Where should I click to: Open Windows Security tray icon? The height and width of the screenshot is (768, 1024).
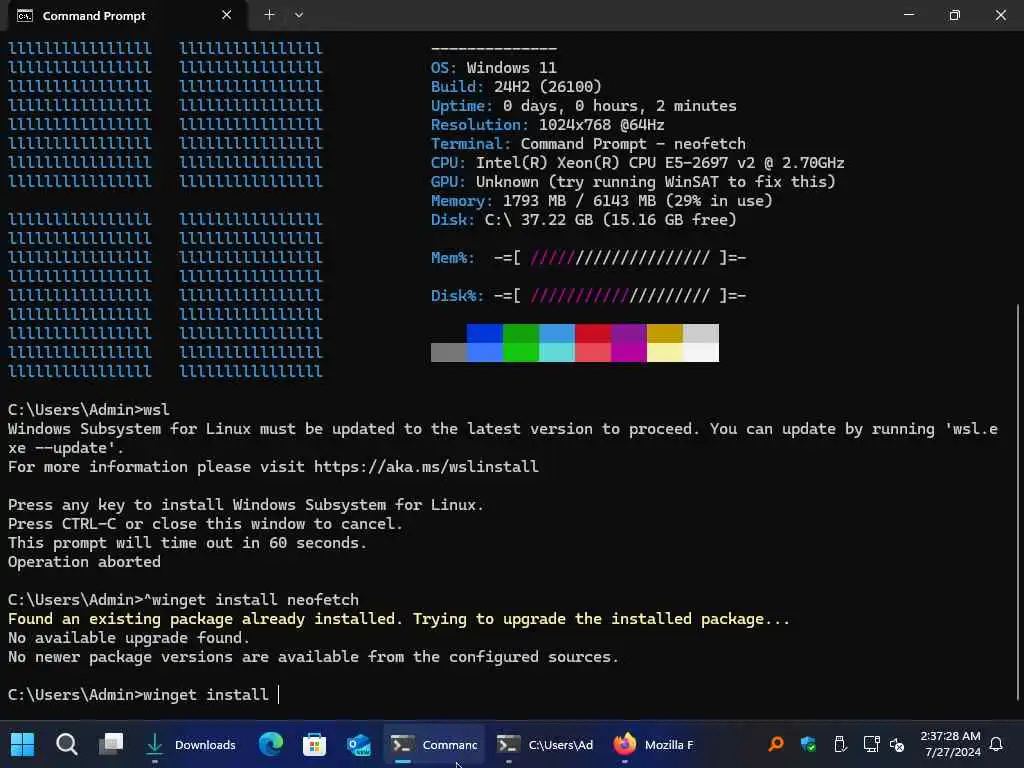[808, 744]
